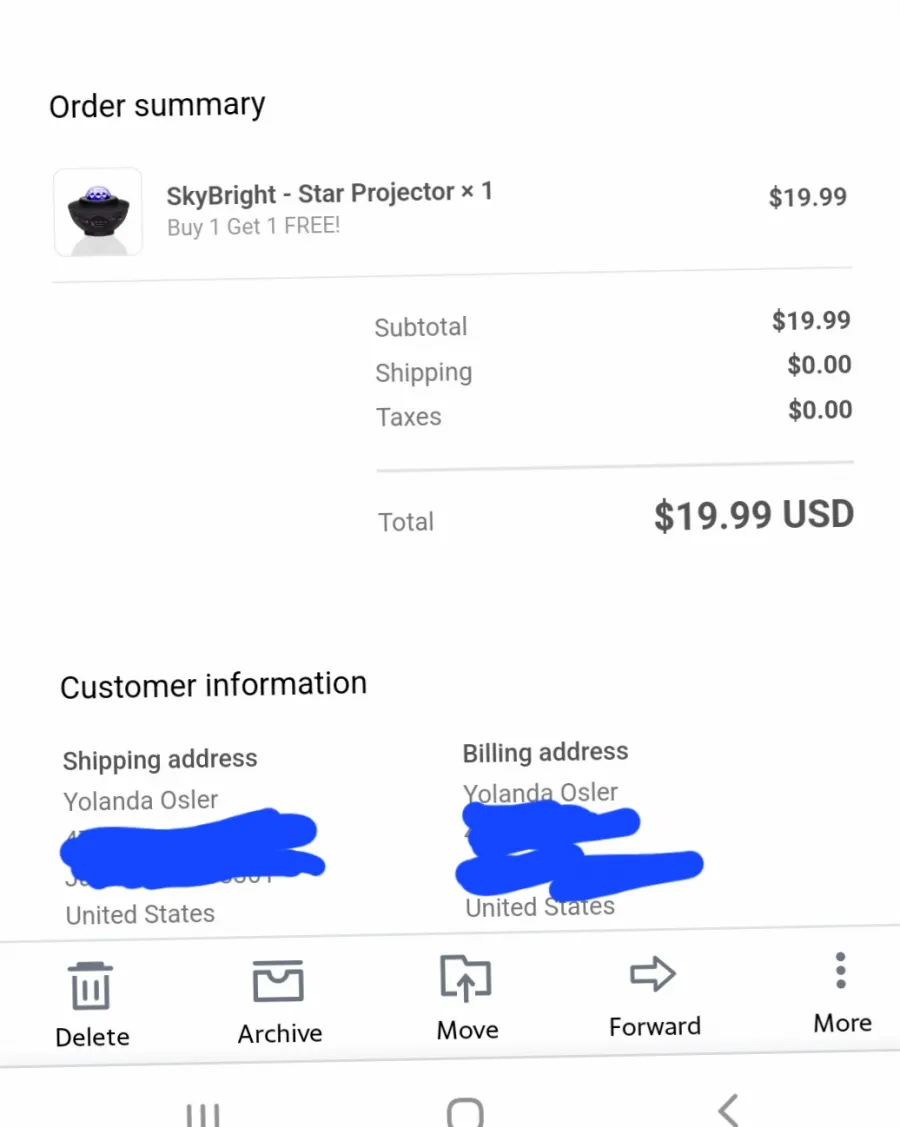Tap the $19.99 USD total amount
The width and height of the screenshot is (900, 1127).
pos(753,515)
